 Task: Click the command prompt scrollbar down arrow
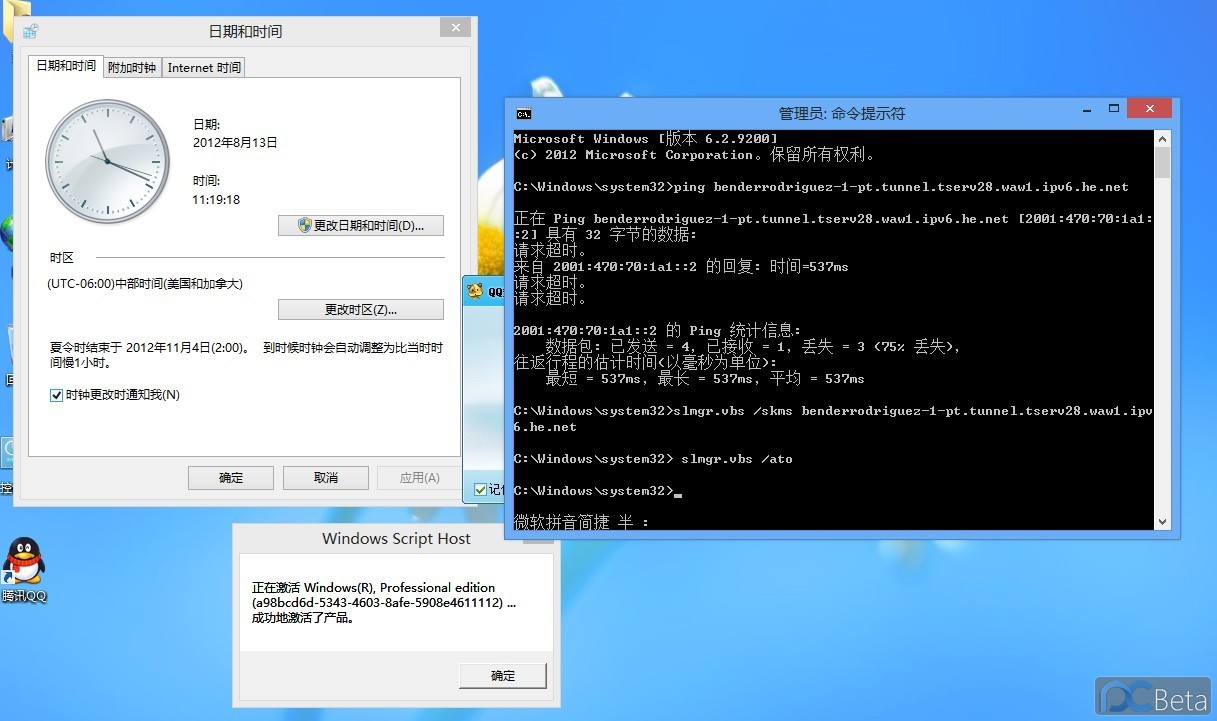pos(1162,521)
